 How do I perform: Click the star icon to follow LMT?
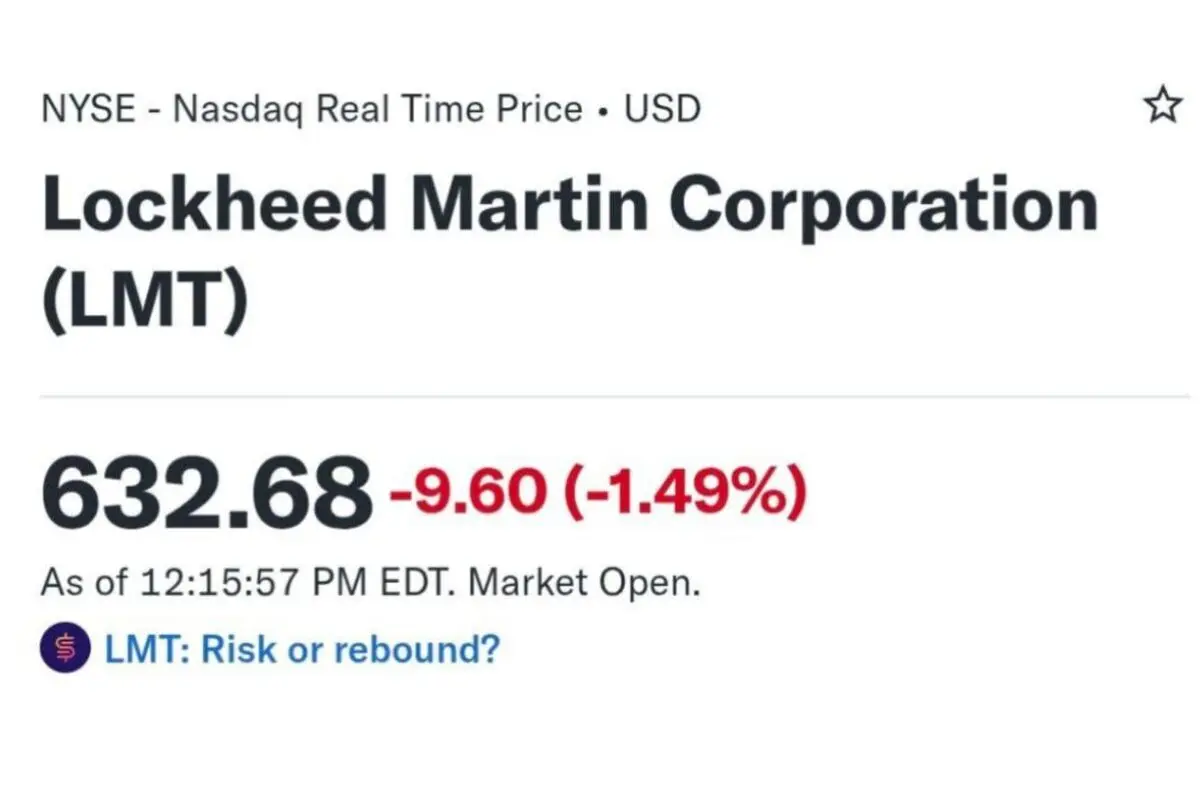(x=1162, y=106)
